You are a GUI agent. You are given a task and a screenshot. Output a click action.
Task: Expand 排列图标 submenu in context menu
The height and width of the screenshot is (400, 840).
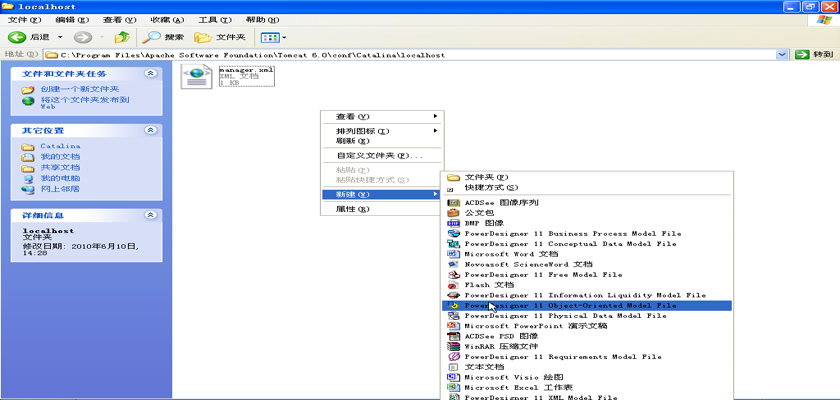tap(381, 131)
